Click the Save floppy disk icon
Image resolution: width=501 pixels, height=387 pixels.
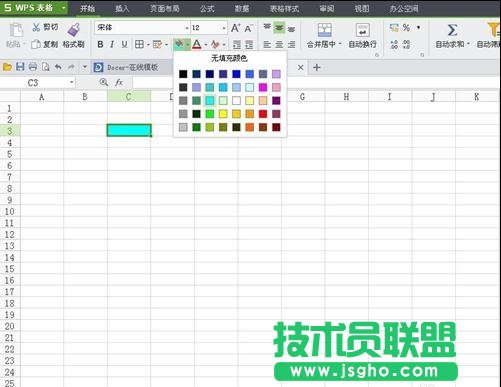[x=20, y=67]
